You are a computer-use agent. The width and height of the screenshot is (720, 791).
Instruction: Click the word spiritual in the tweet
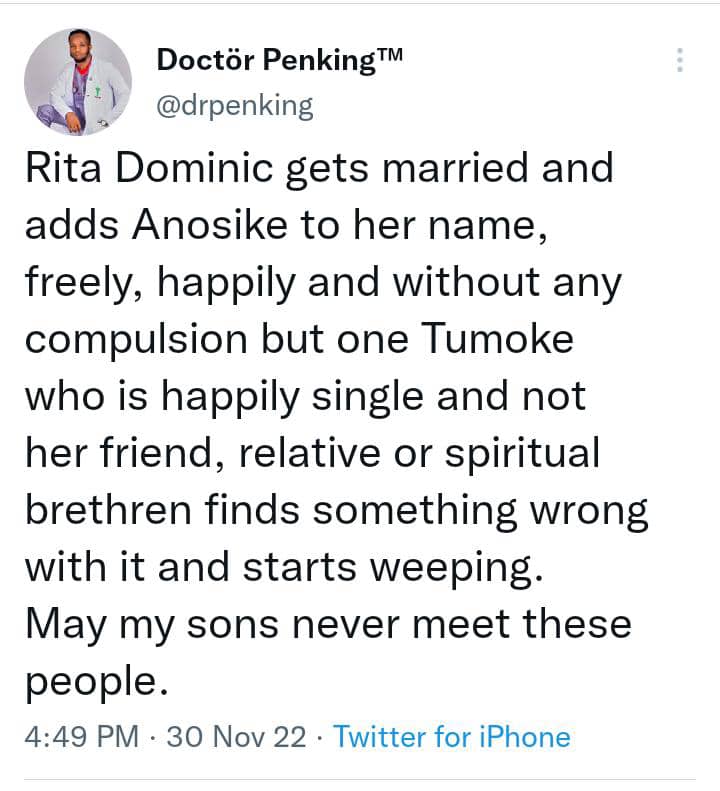point(519,454)
